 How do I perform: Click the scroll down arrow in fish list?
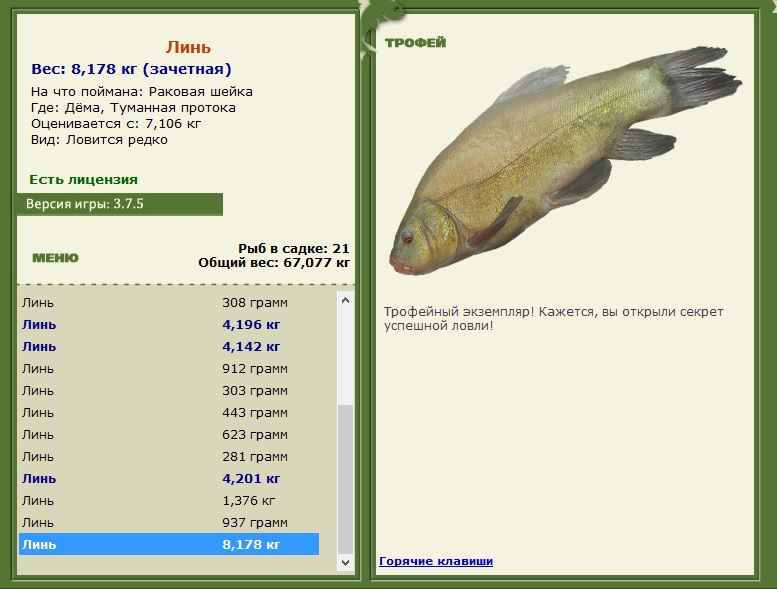coord(345,563)
